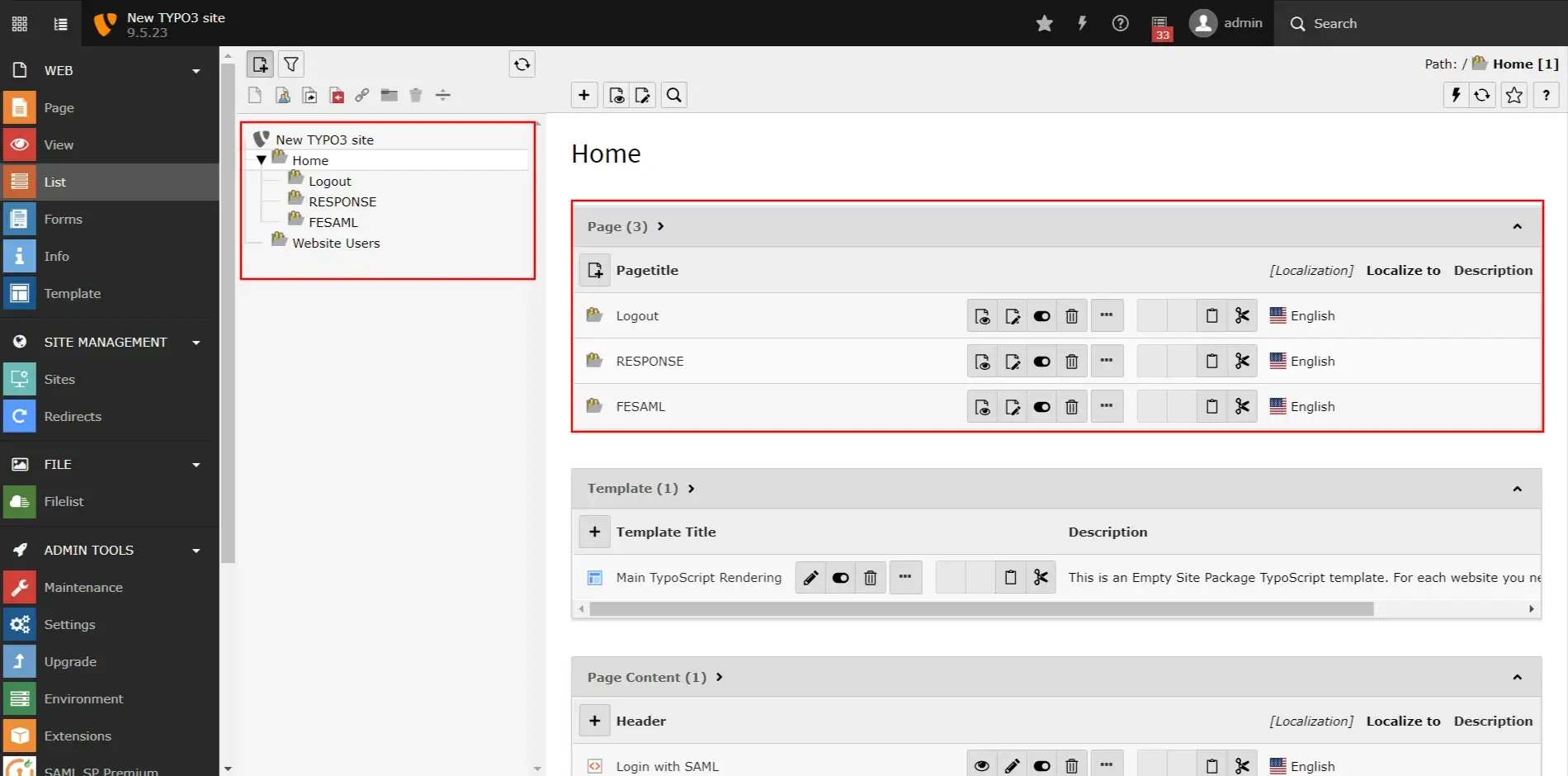Select Logout page in page tree
The height and width of the screenshot is (776, 1568).
pos(330,181)
